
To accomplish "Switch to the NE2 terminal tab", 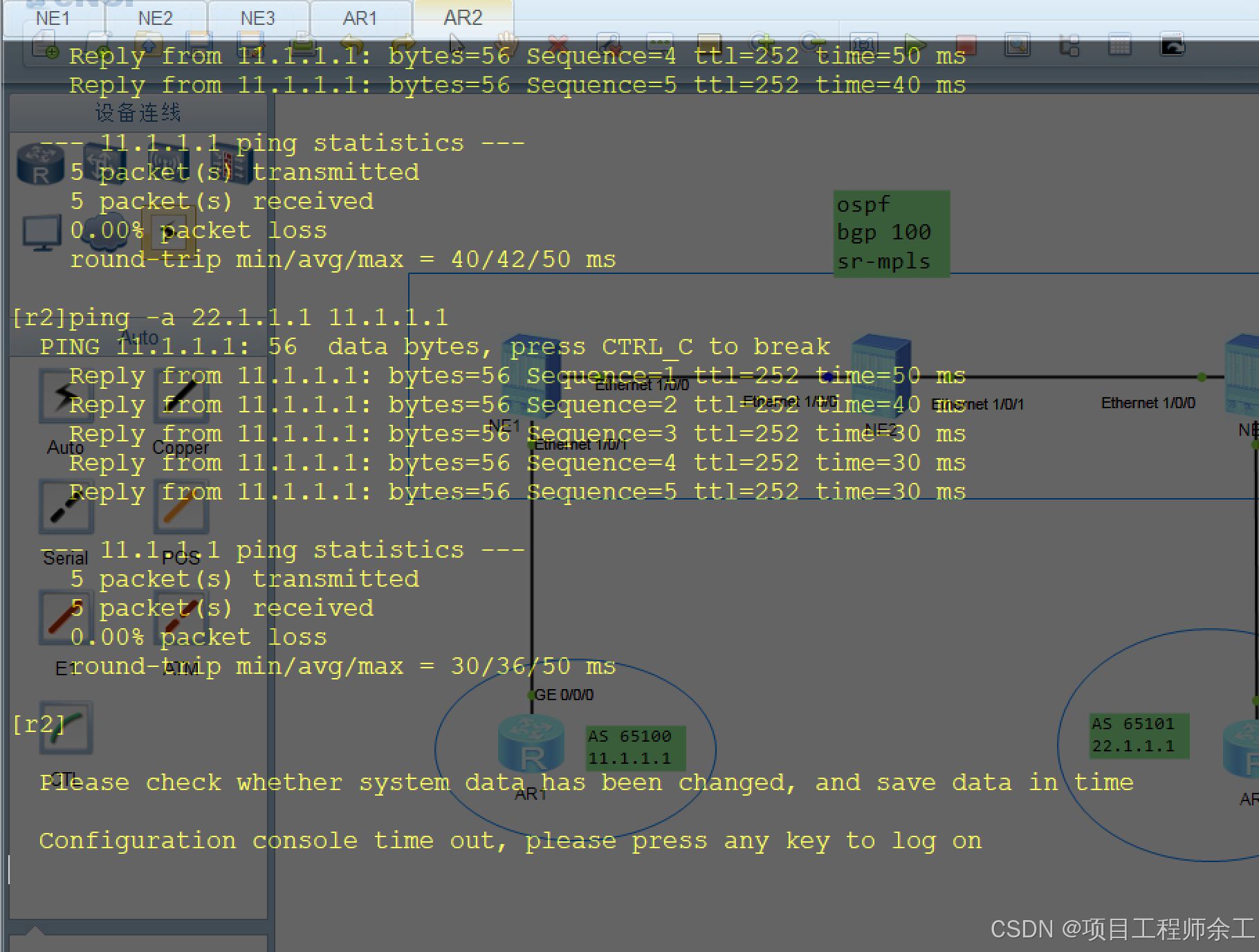I will [x=156, y=18].
